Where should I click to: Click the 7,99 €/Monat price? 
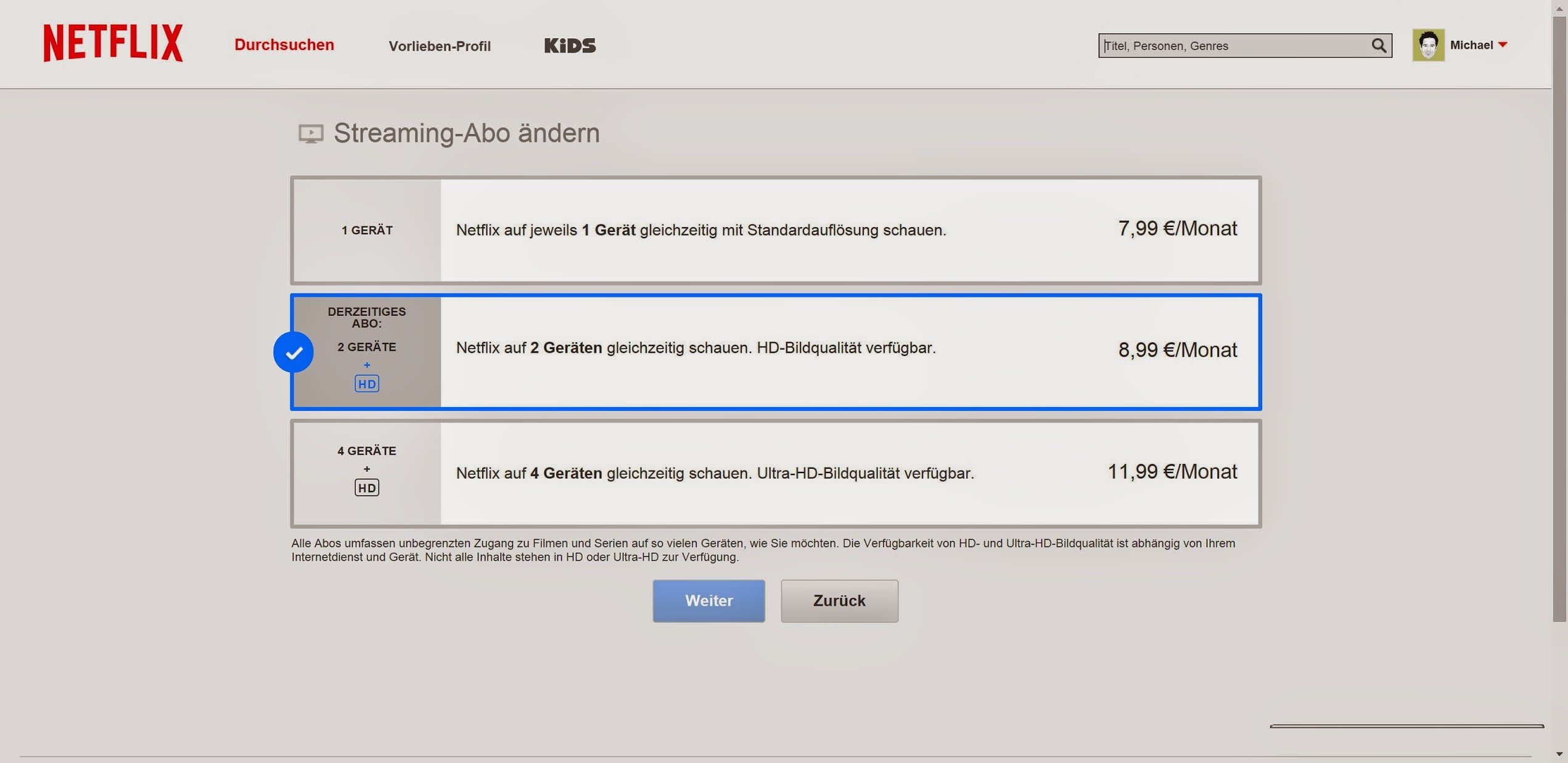tap(1177, 229)
